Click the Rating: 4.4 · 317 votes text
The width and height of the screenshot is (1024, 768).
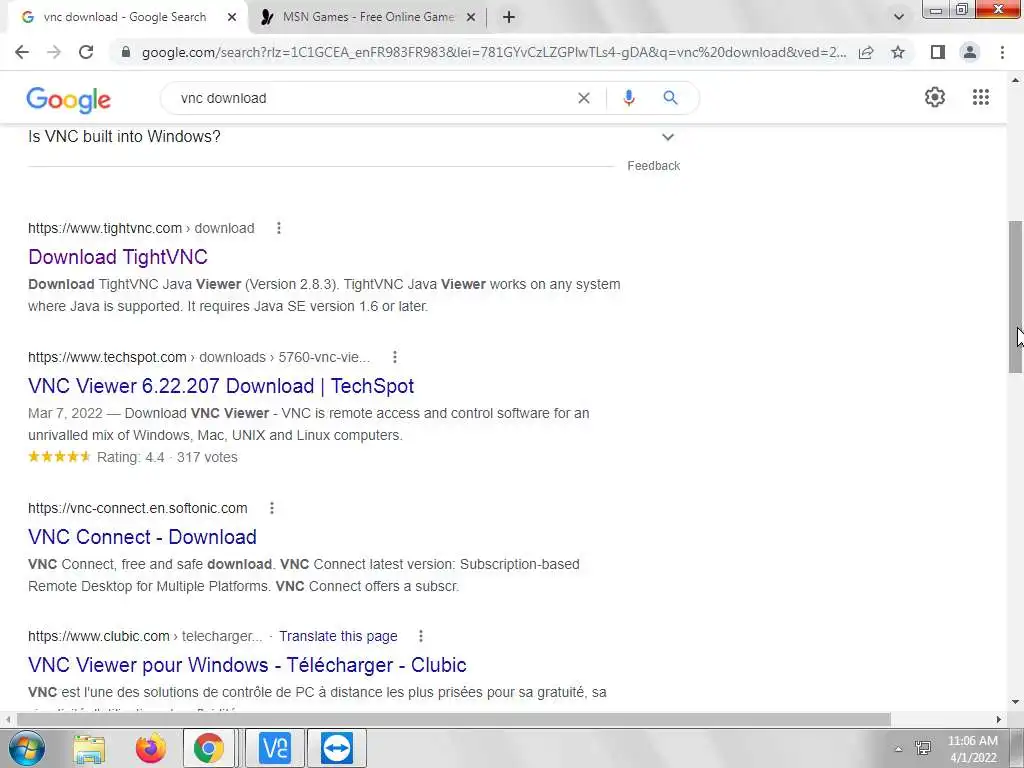click(x=167, y=457)
